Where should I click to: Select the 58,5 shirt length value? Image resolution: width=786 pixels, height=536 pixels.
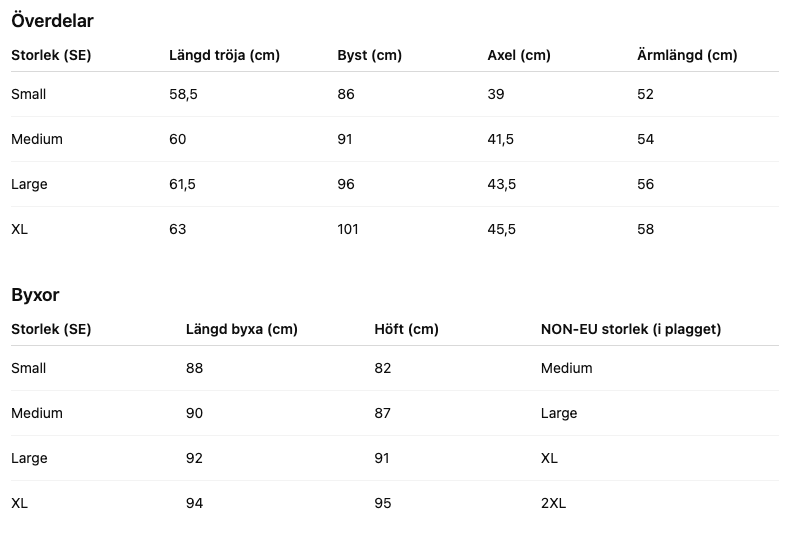(x=182, y=94)
